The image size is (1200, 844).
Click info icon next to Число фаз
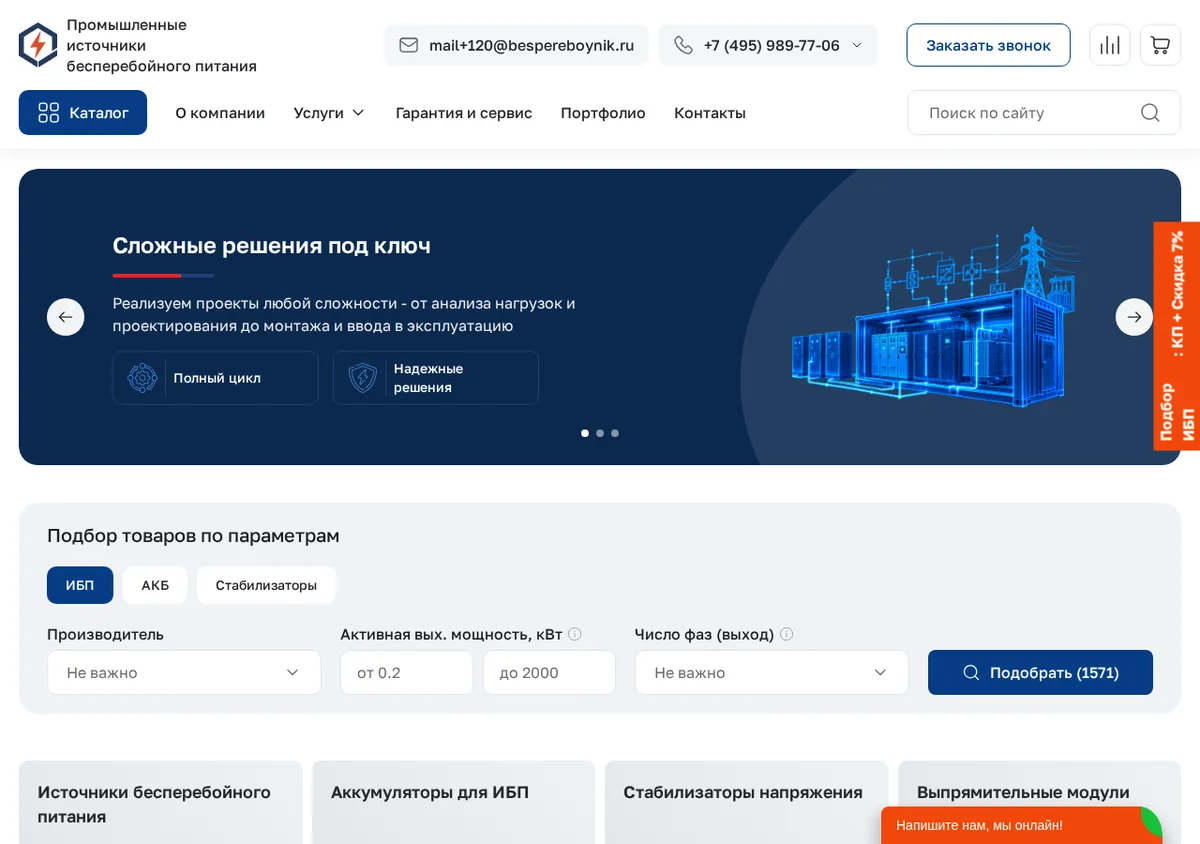click(787, 634)
